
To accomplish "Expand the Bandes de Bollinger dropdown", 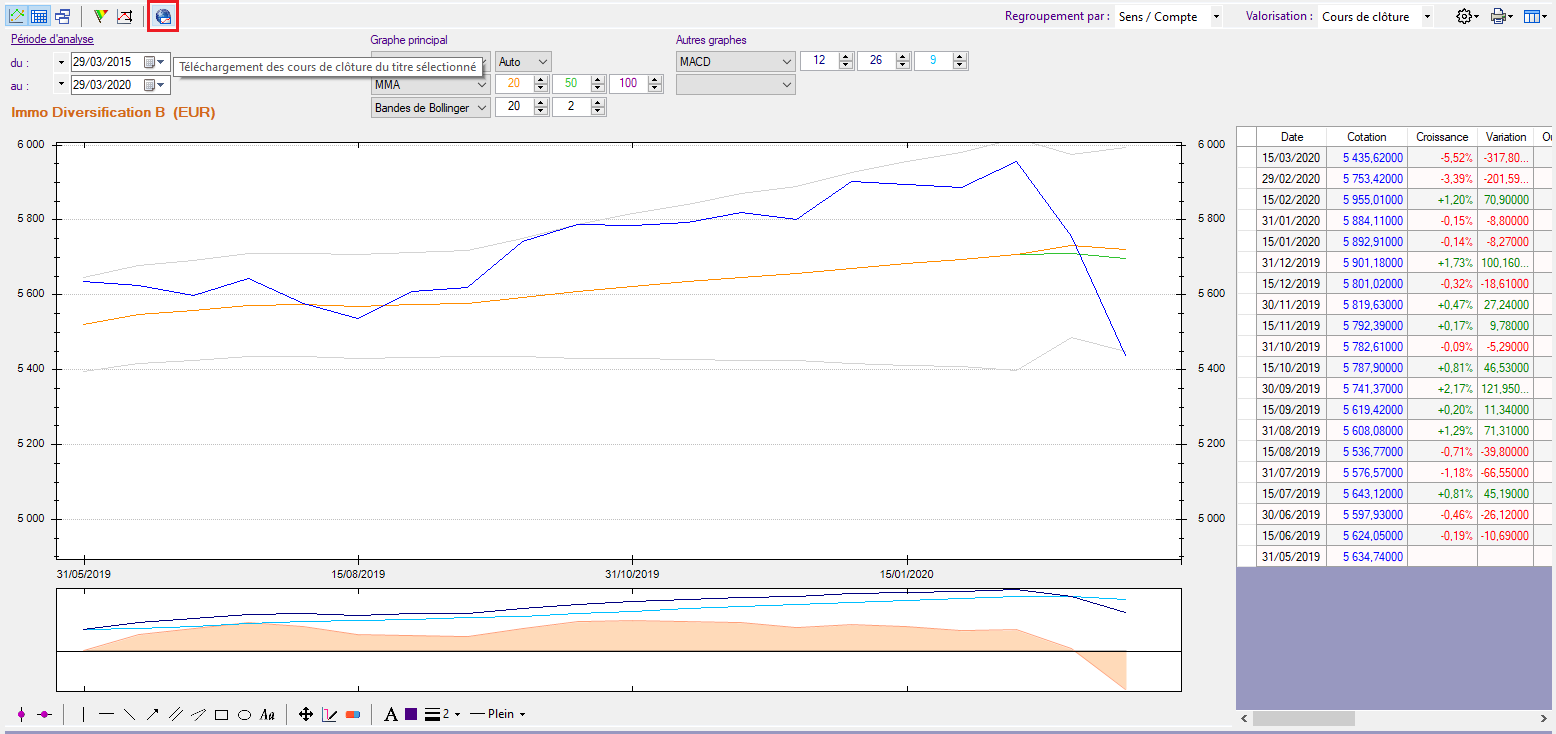I will (481, 107).
